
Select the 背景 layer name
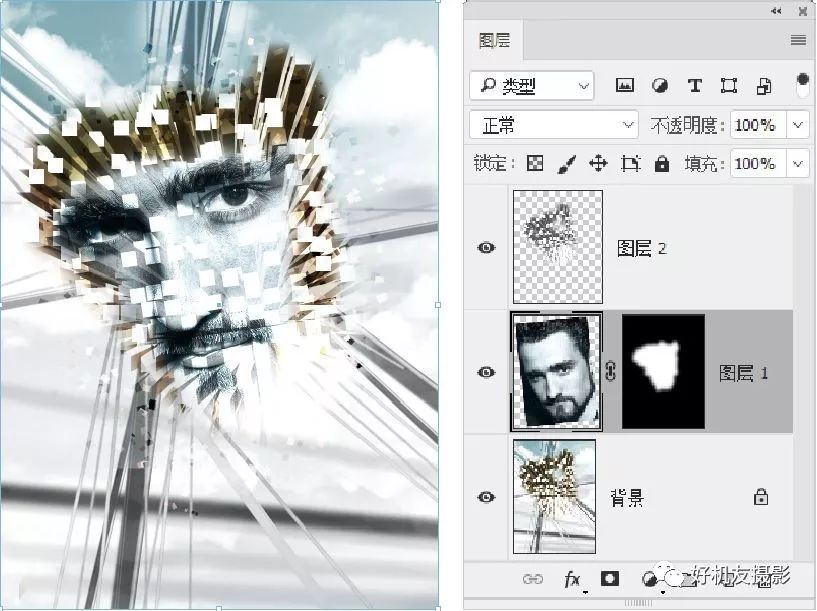click(627, 498)
